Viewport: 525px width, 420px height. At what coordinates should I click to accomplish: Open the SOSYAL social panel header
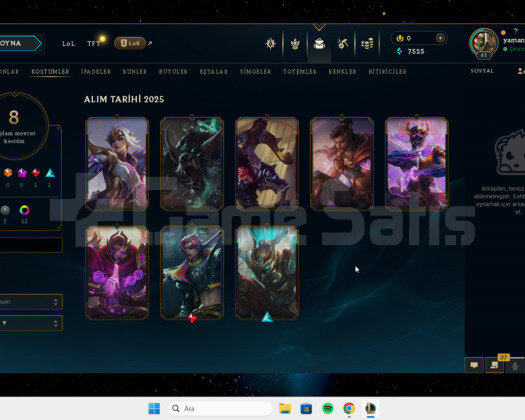click(482, 71)
